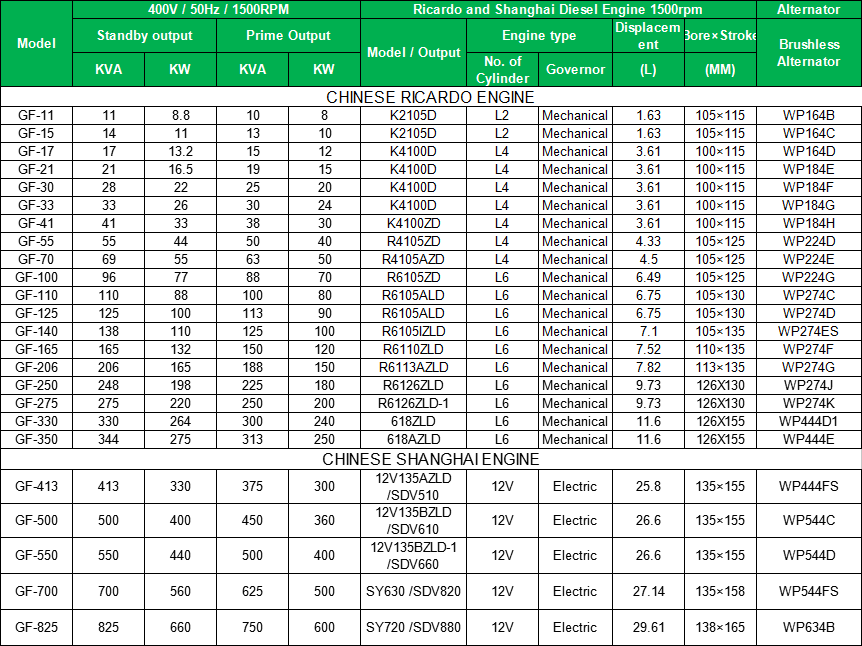Select the WP444D1 alternator cell

809,422
